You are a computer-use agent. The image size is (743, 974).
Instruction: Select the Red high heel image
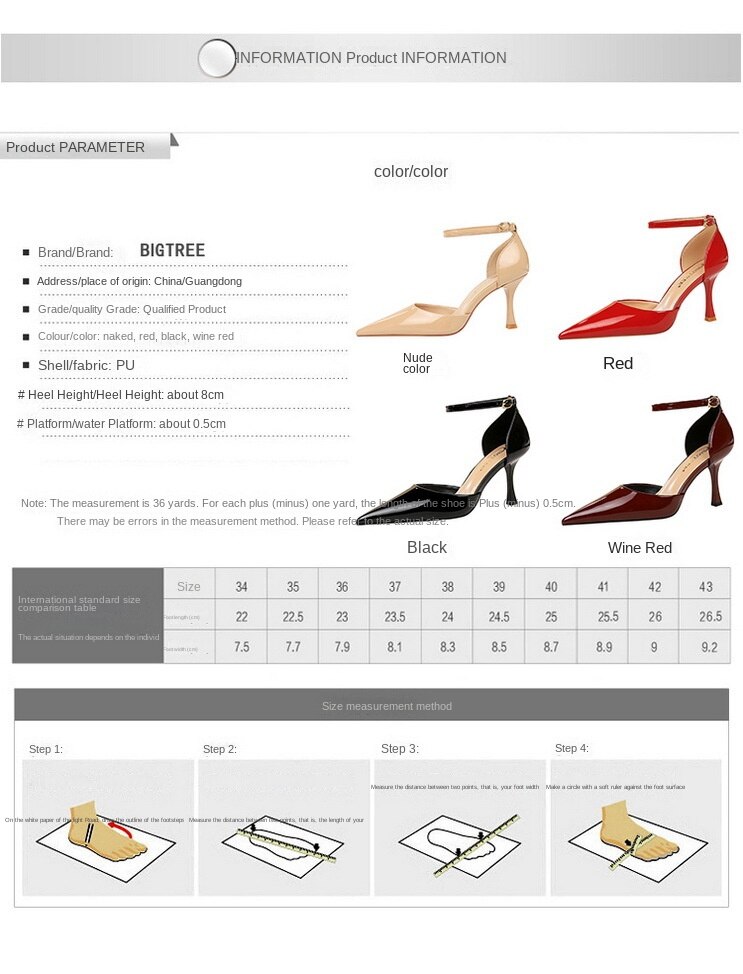click(644, 277)
